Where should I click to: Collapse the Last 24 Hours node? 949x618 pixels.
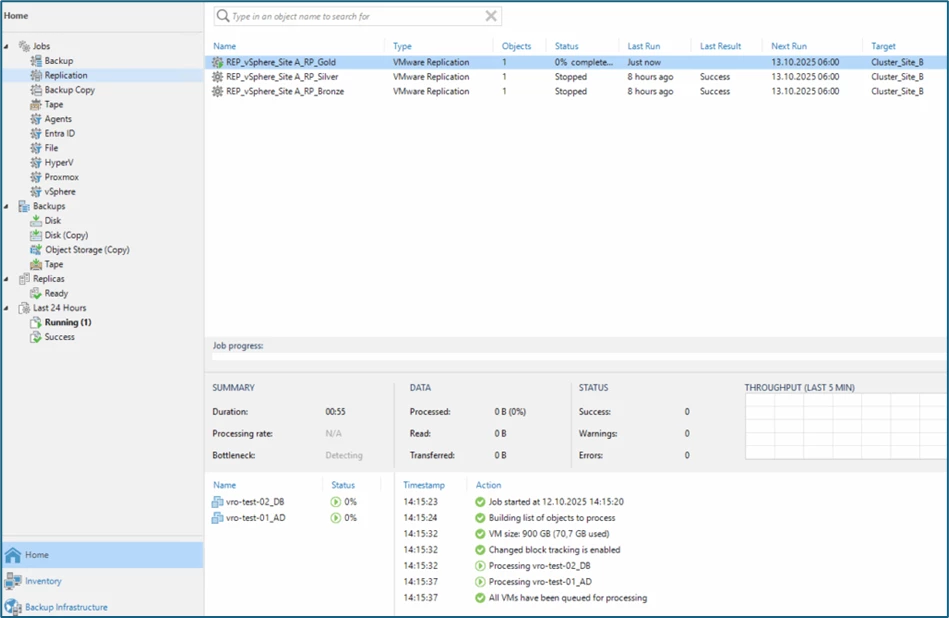pos(7,309)
